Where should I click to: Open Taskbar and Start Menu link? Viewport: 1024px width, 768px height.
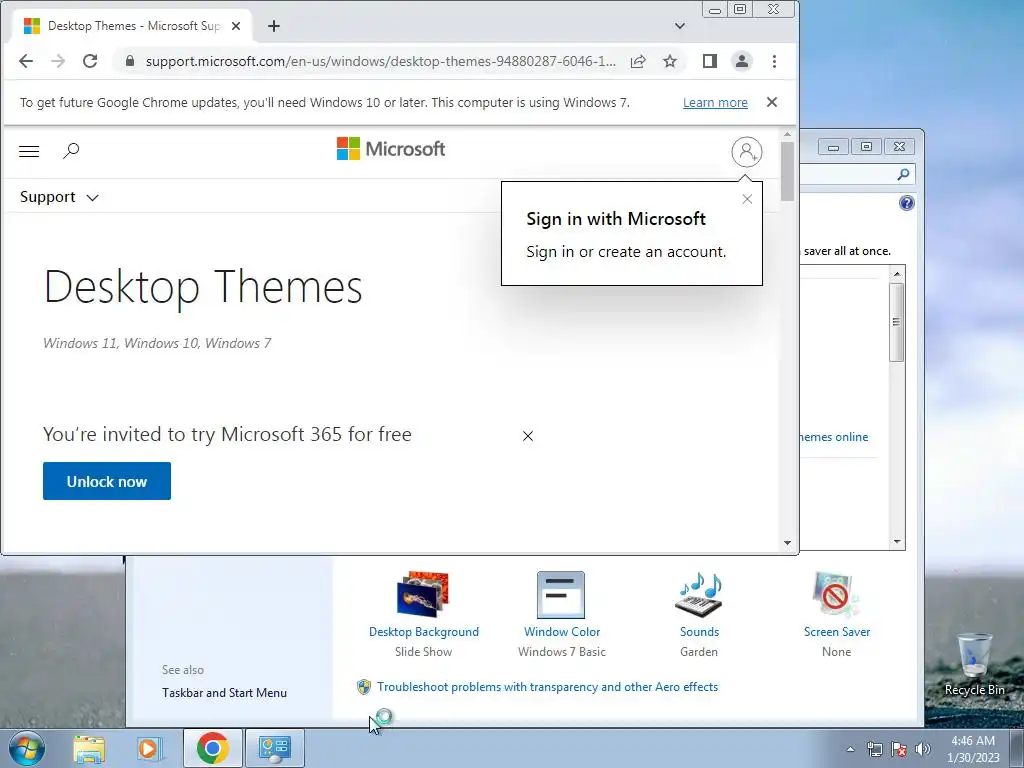[224, 693]
